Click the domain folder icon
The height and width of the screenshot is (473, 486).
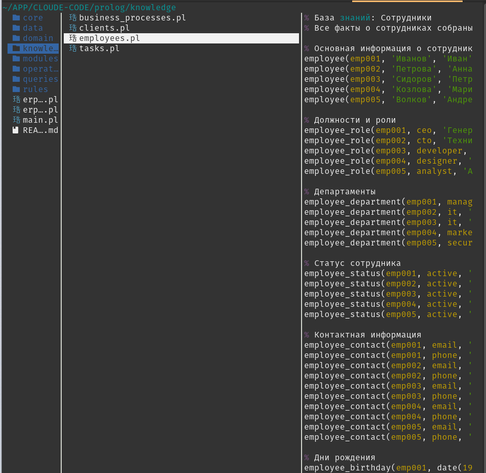[x=16, y=38]
